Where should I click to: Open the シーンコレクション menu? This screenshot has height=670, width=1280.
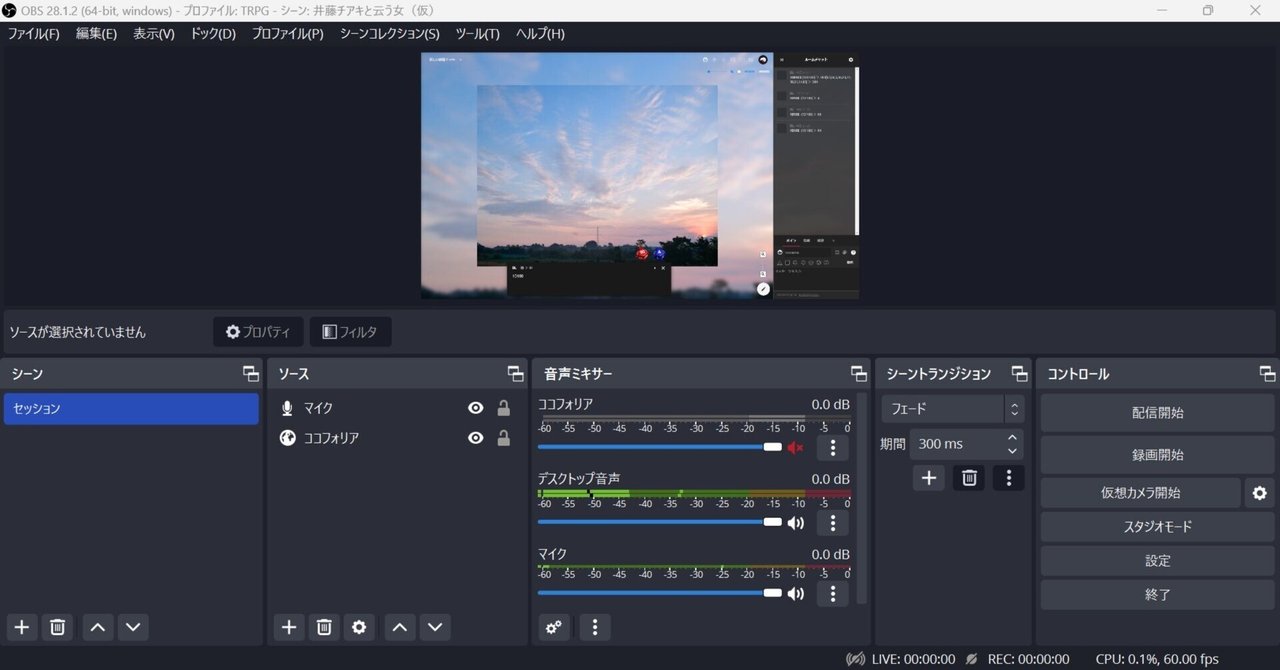click(x=388, y=33)
